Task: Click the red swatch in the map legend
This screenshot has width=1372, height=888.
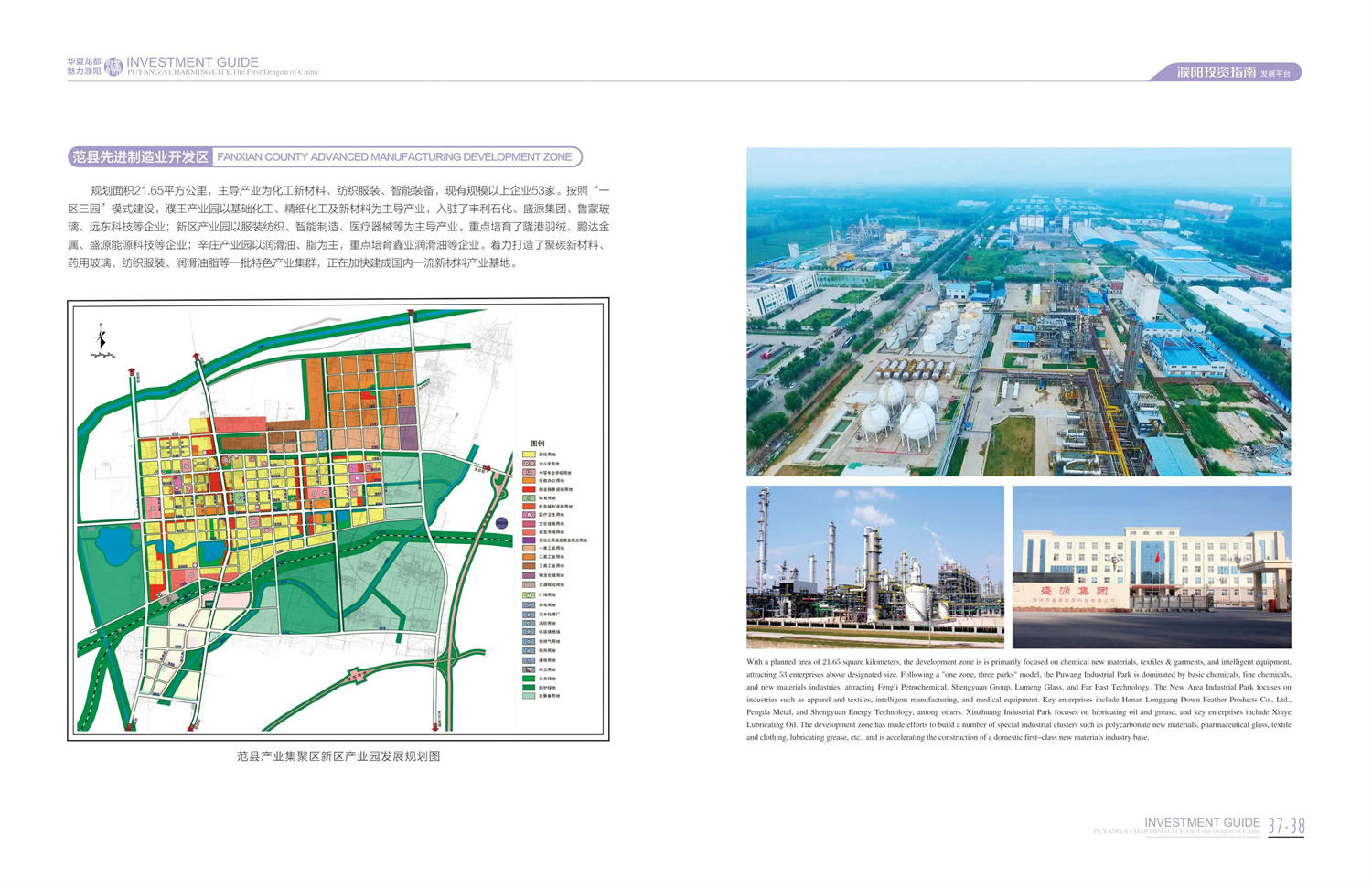Action: (529, 489)
